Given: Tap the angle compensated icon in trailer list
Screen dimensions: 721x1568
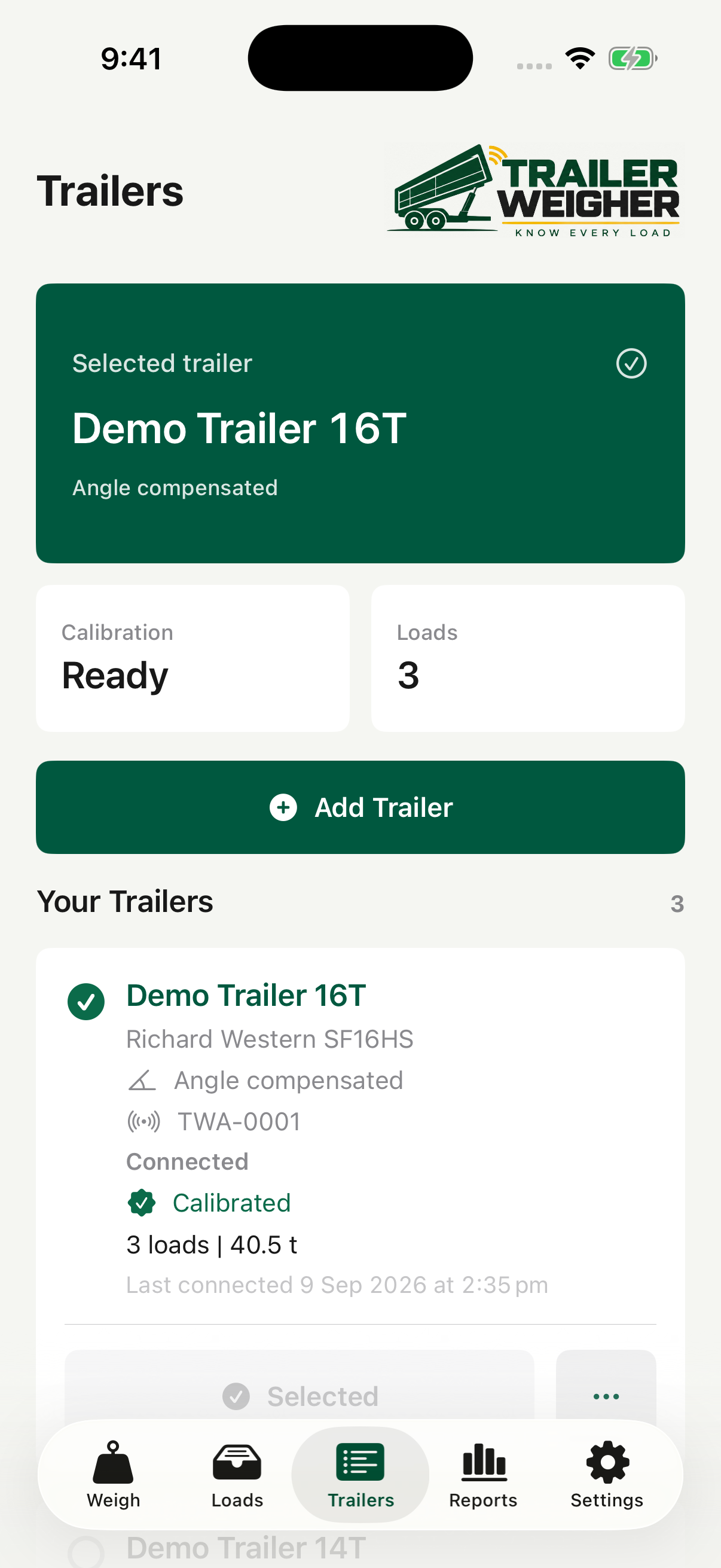Looking at the screenshot, I should 142,1081.
